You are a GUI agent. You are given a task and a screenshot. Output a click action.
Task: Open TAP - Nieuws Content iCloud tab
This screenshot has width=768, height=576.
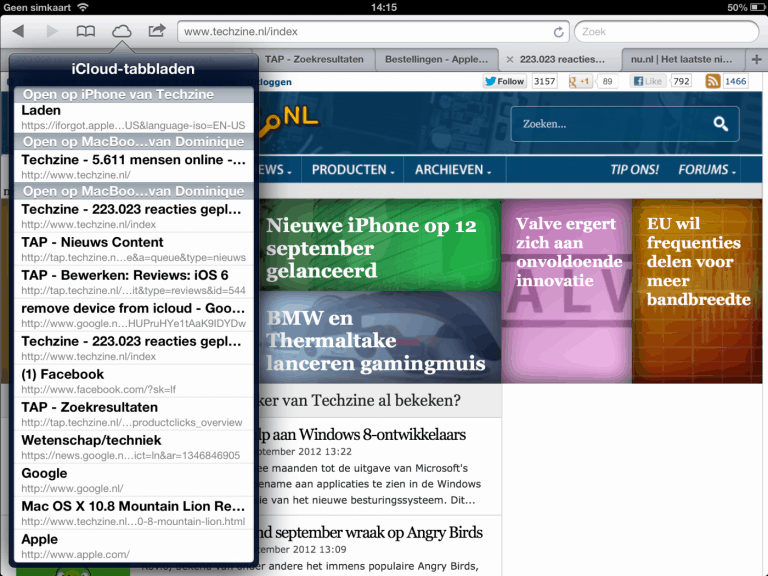tap(134, 249)
